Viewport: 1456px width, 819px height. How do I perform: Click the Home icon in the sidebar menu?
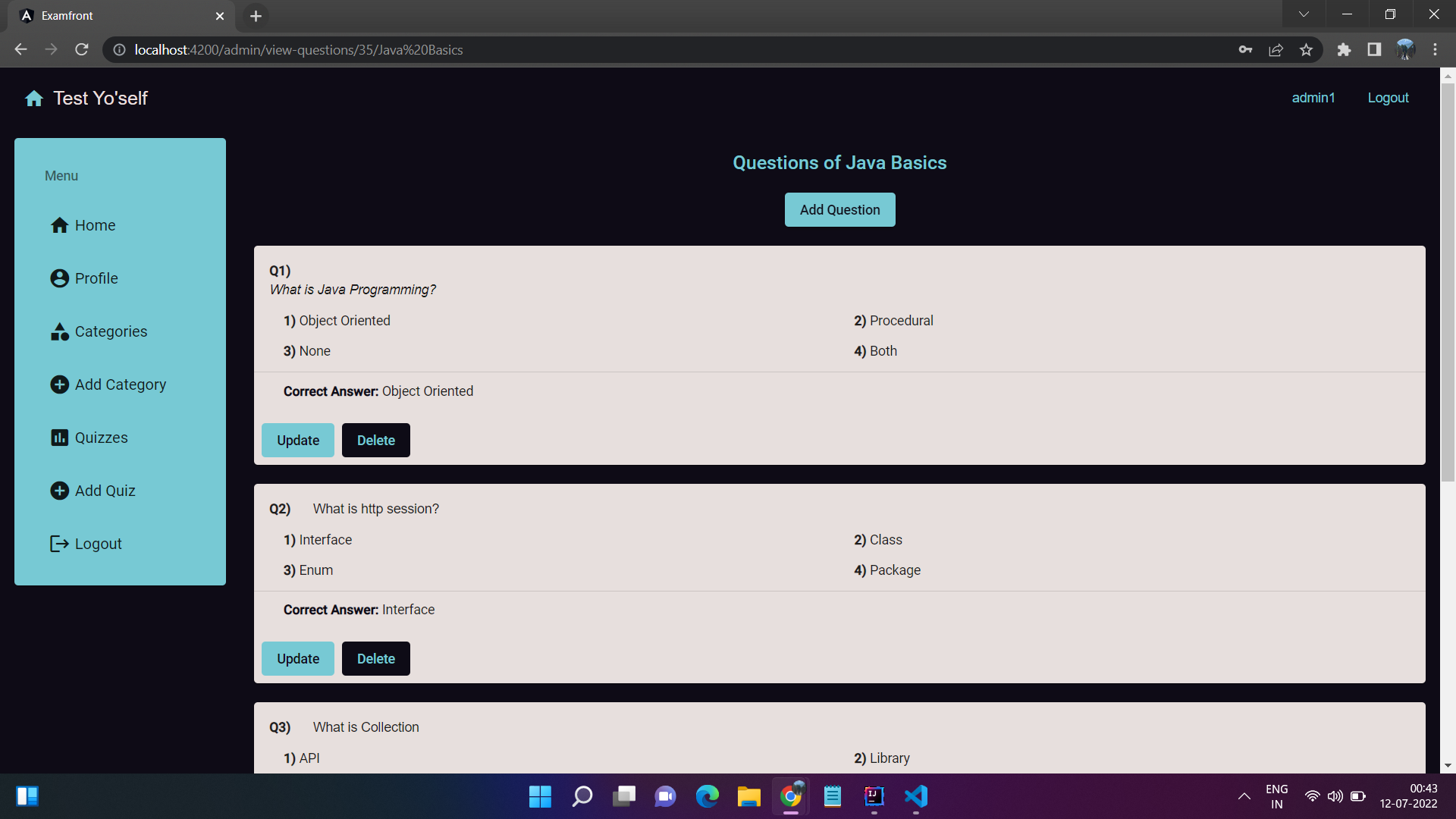60,225
